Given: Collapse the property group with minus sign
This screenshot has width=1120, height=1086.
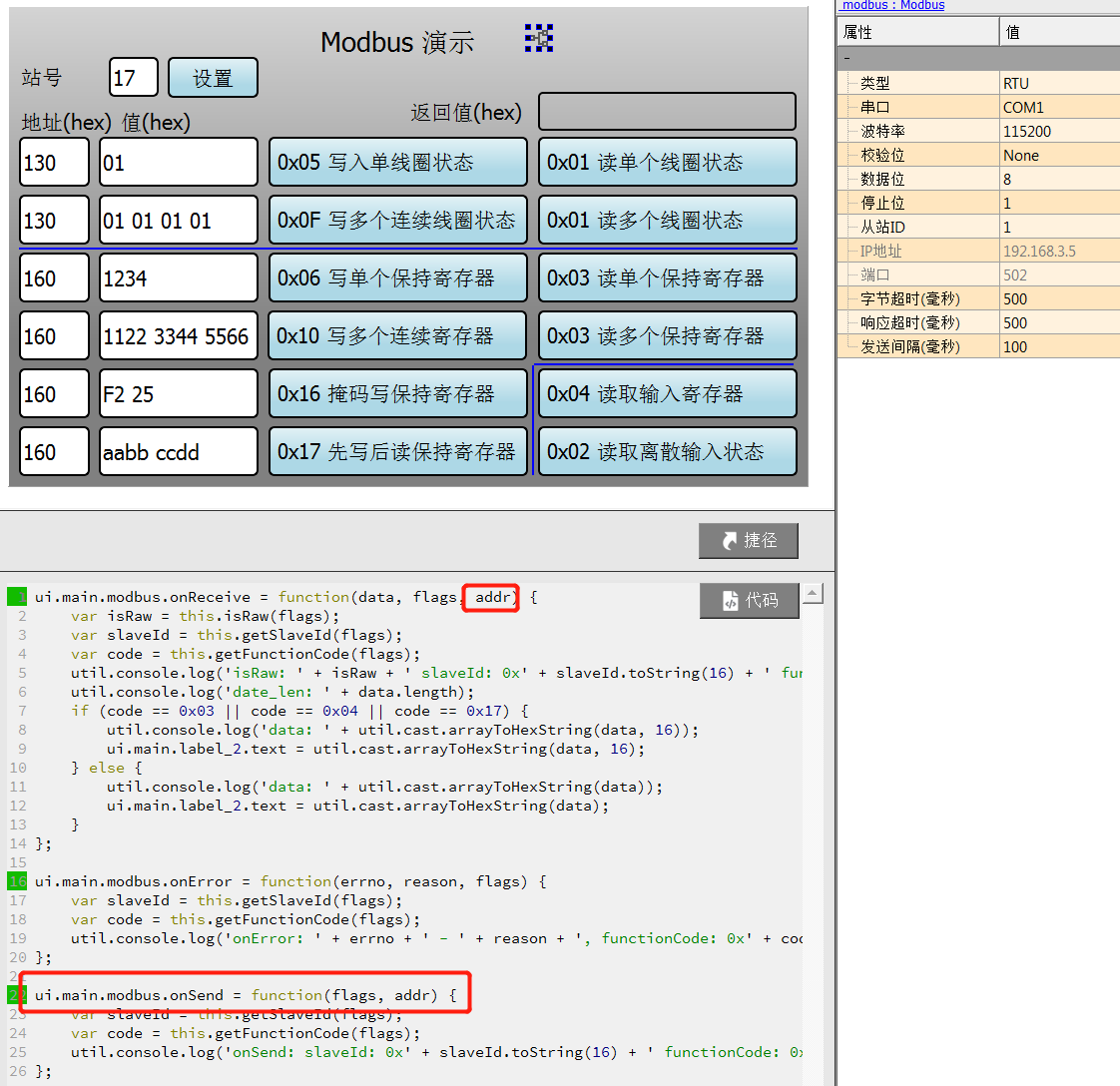Looking at the screenshot, I should (847, 59).
